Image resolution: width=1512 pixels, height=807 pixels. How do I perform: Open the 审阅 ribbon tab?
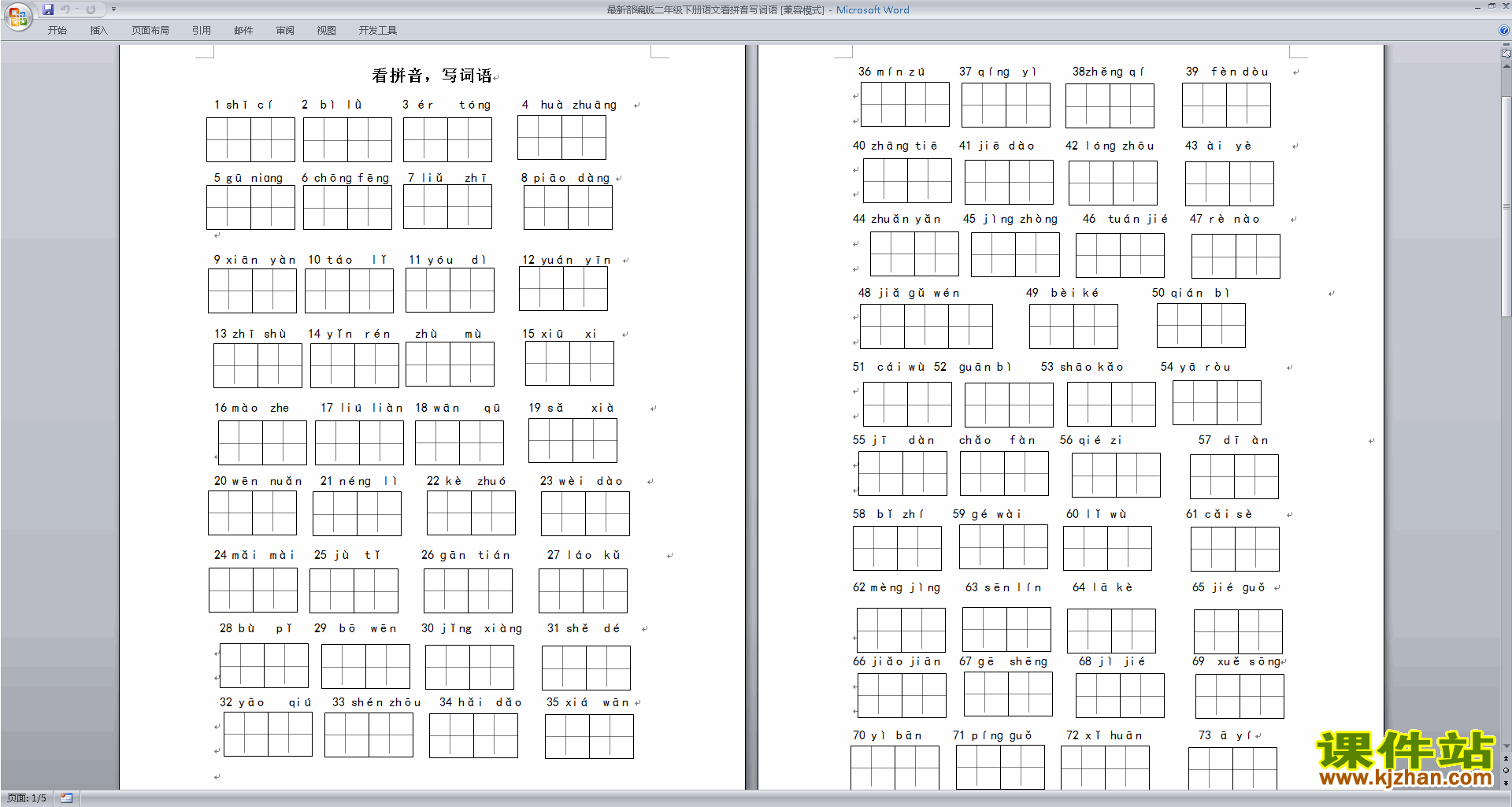pos(285,31)
